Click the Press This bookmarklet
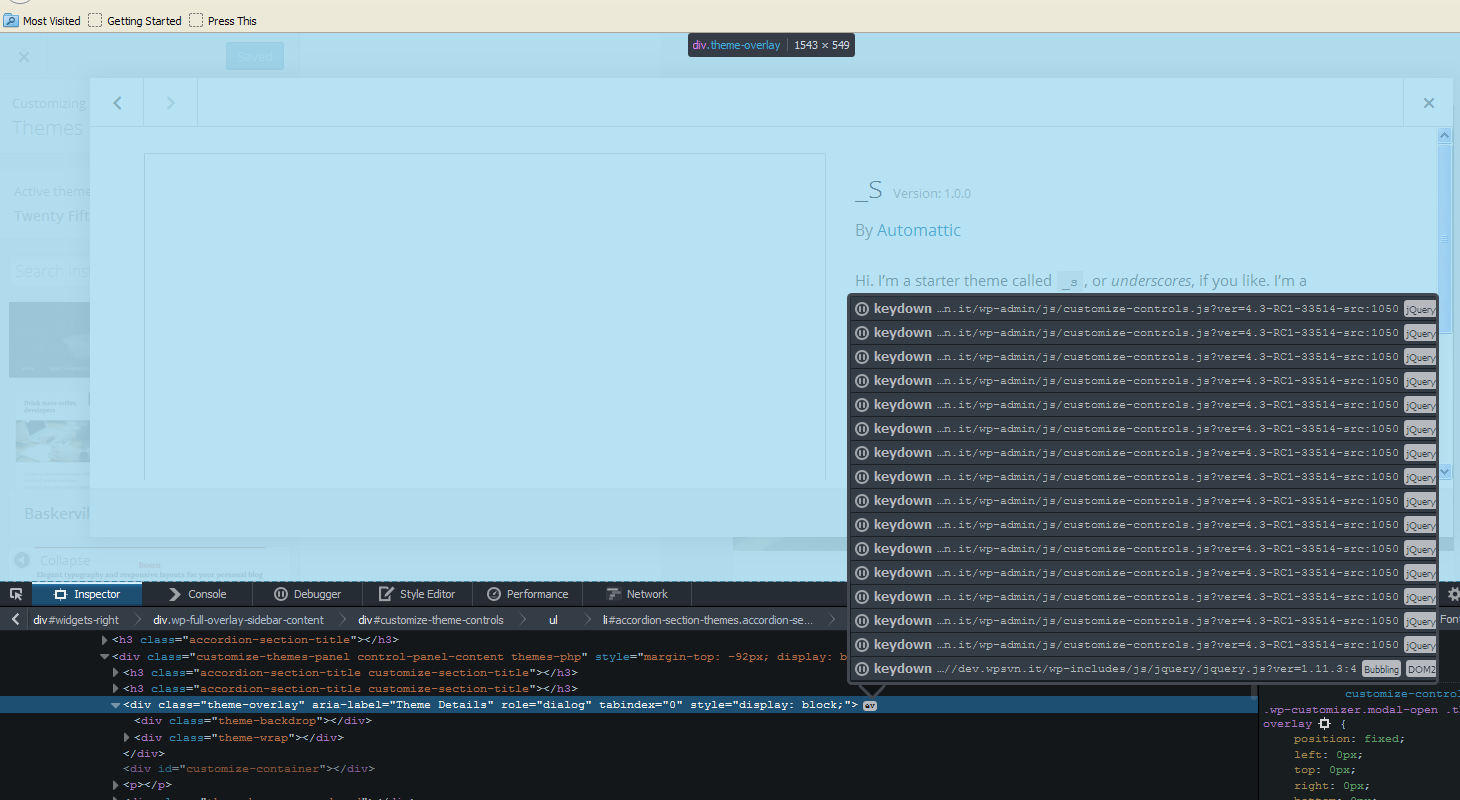The height and width of the screenshot is (800, 1460). pyautogui.click(x=223, y=20)
